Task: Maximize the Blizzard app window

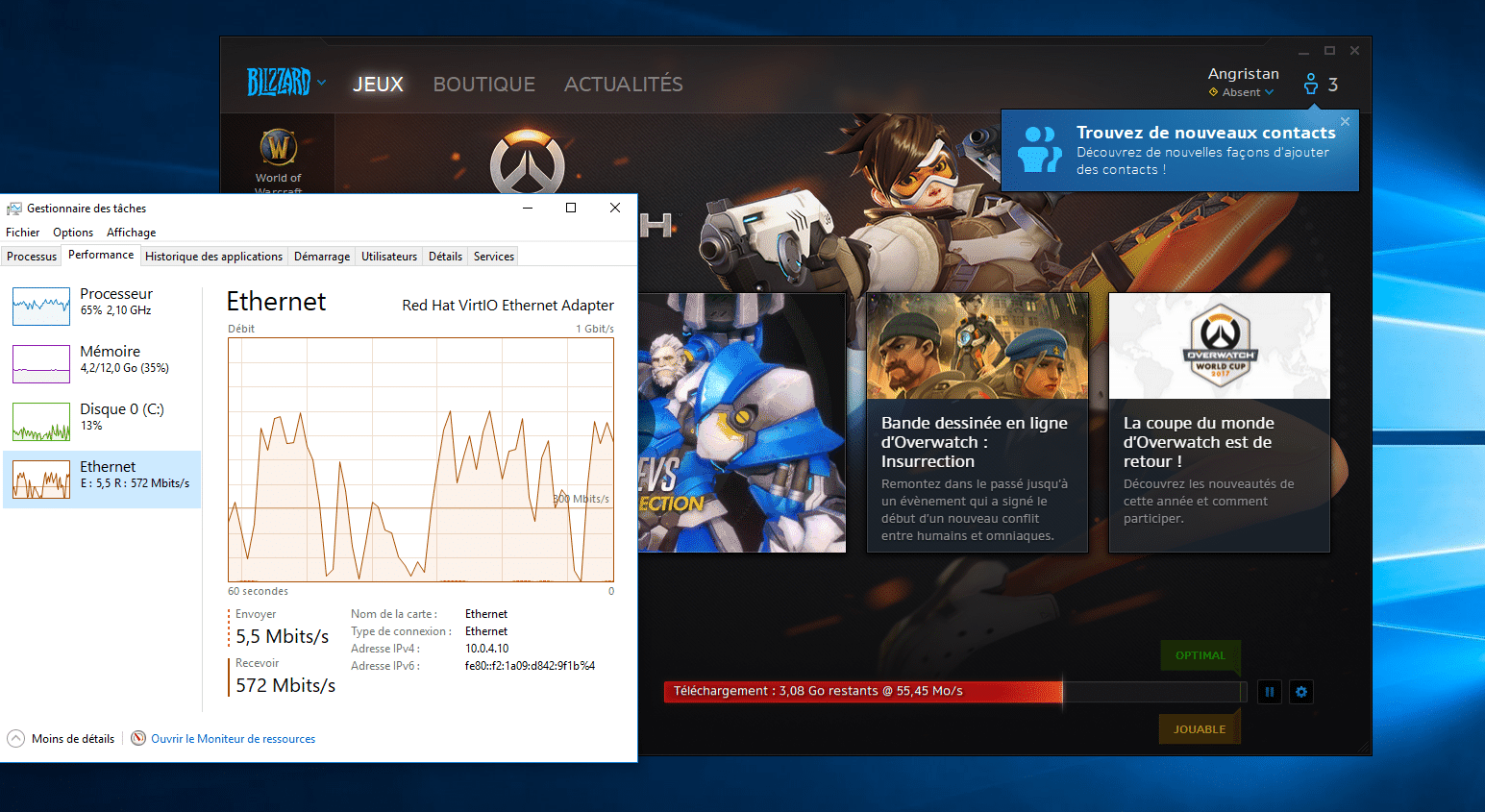Action: 1329,51
